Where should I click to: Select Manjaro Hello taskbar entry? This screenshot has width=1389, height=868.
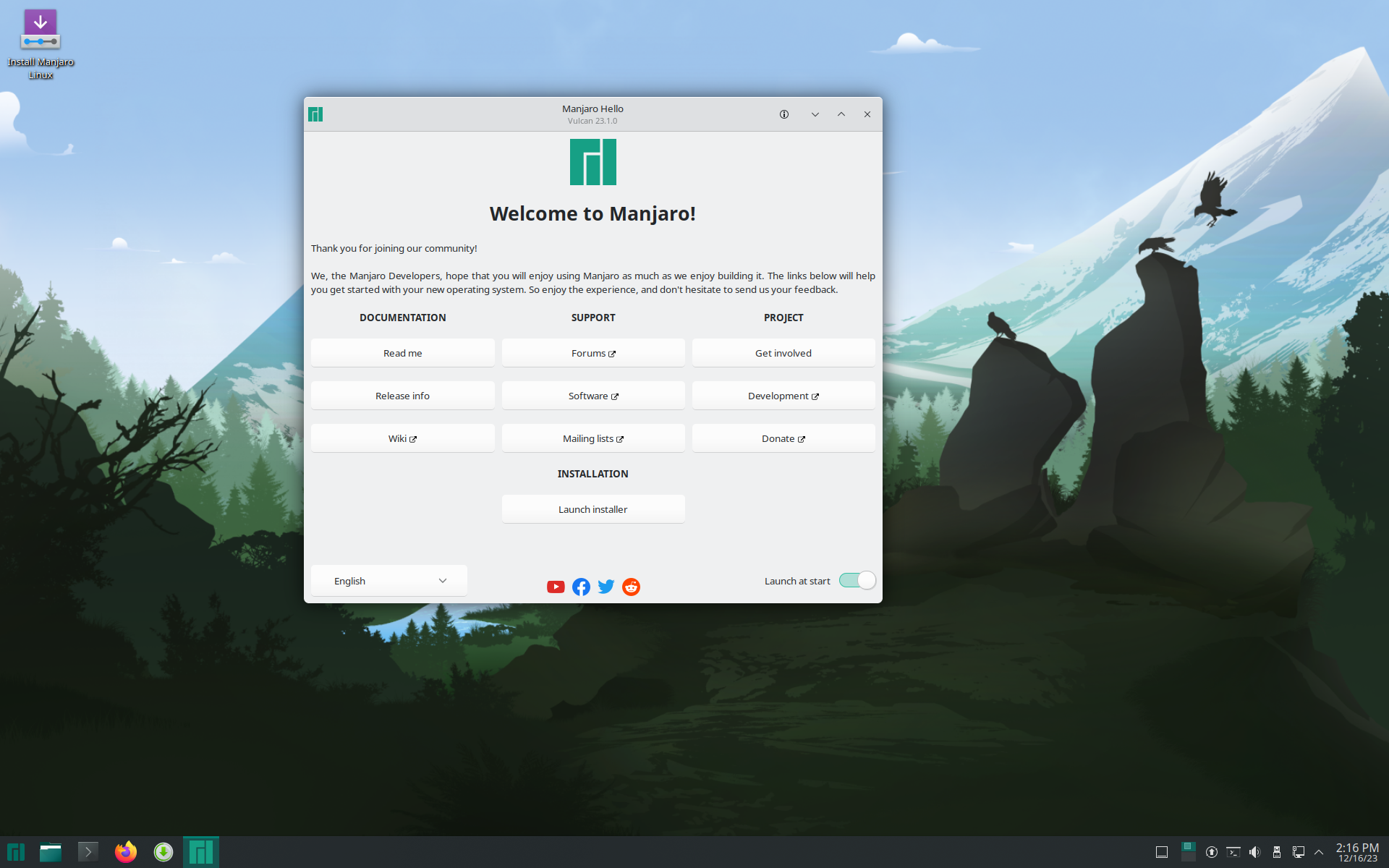(201, 852)
